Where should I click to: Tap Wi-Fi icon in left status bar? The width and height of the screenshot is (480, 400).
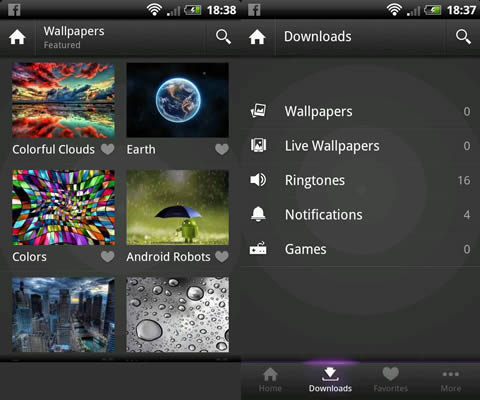[x=154, y=10]
